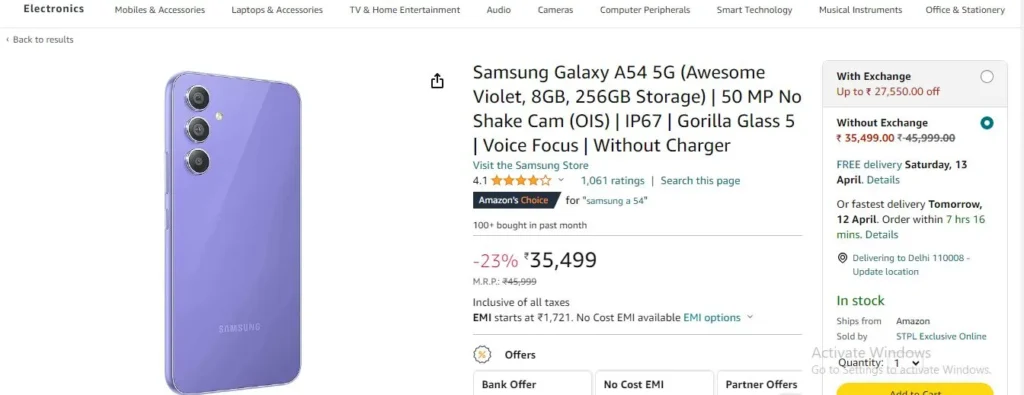Open Mobiles & Accessories menu
This screenshot has height=395, width=1024.
tap(160, 10)
